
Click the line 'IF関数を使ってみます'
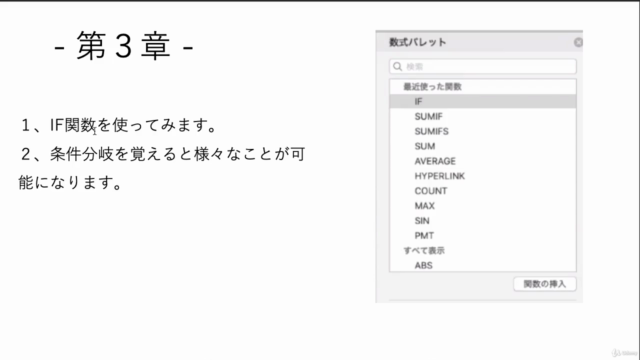[118, 125]
